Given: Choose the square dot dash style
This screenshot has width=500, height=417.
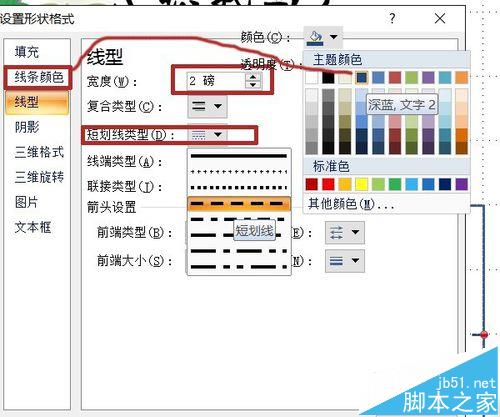Looking at the screenshot, I should coord(239,187).
